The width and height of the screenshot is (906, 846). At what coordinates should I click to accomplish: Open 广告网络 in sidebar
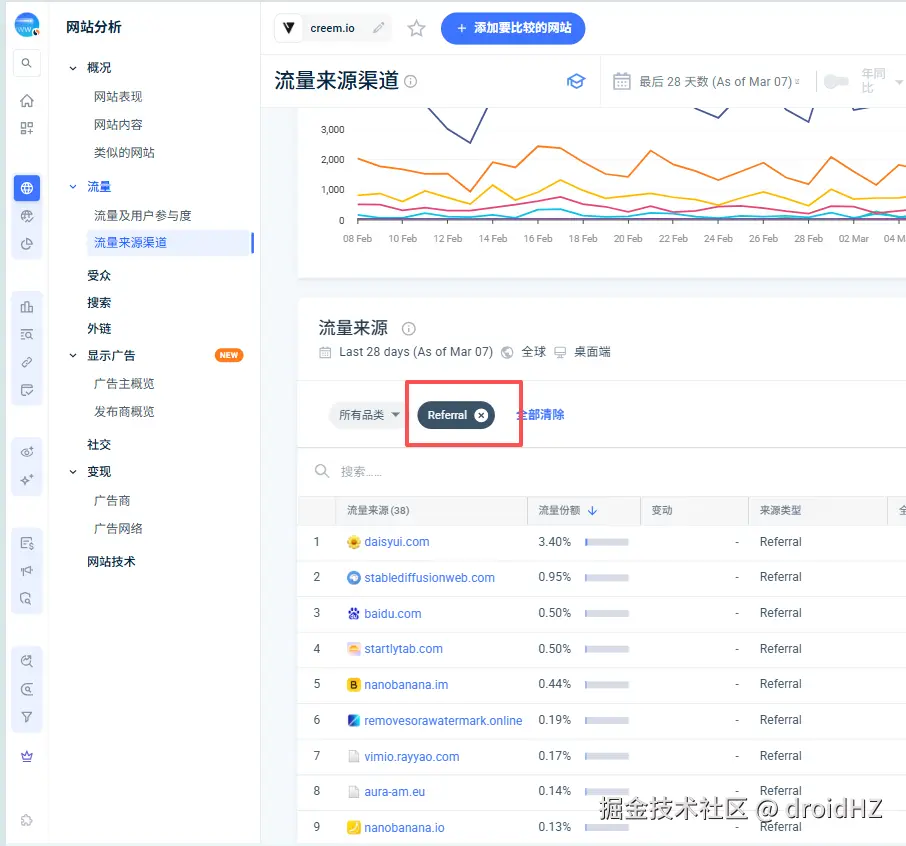[118, 528]
